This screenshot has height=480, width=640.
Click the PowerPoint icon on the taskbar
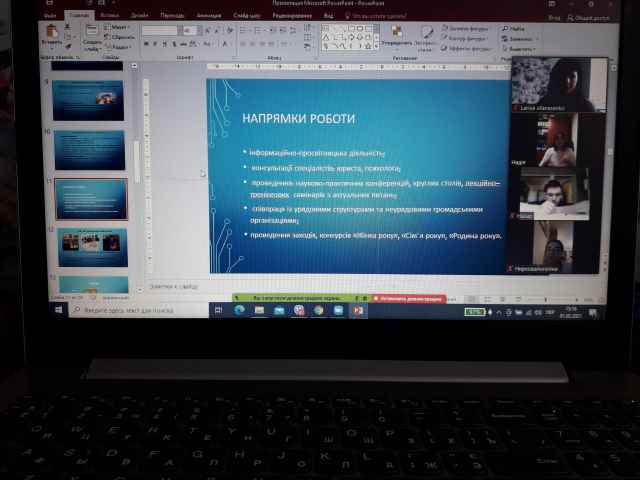pyautogui.click(x=358, y=311)
